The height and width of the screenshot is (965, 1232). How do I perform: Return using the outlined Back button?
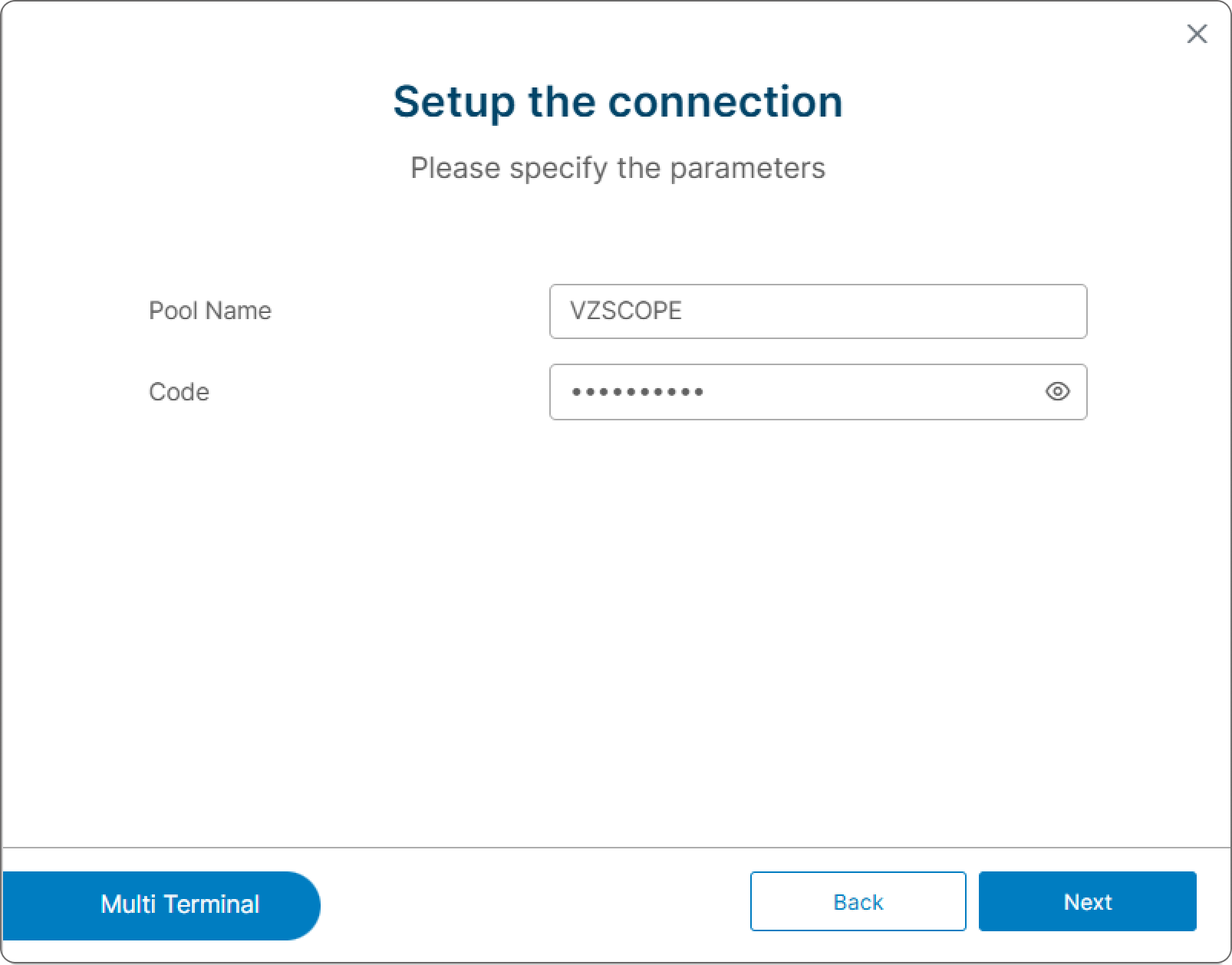pos(858,901)
